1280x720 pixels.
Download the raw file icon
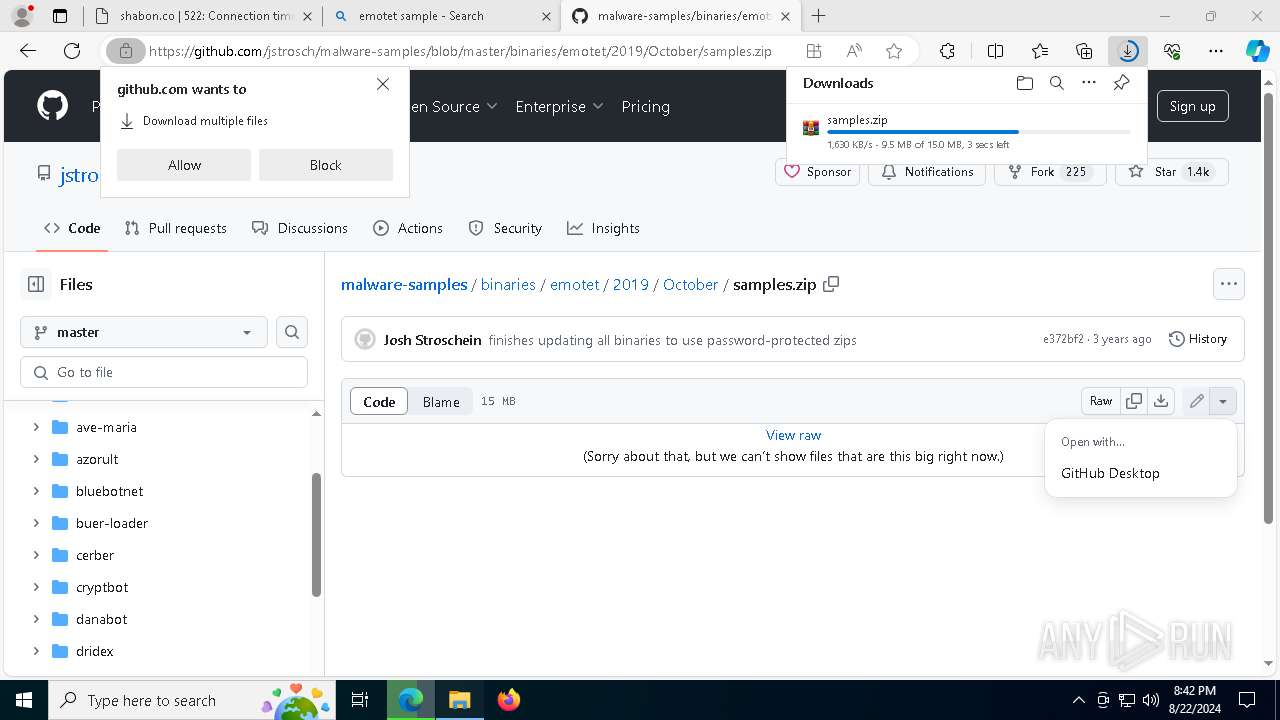coord(1161,401)
